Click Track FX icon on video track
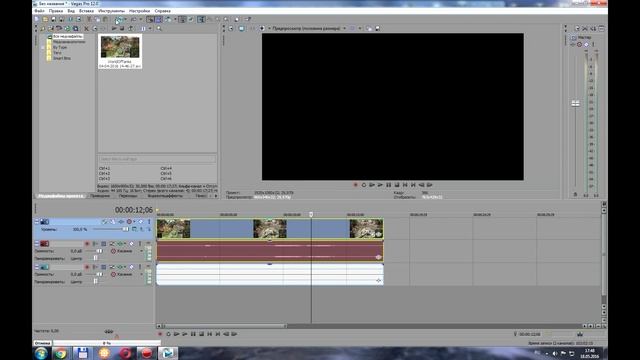The width and height of the screenshot is (640, 360). click(121, 222)
